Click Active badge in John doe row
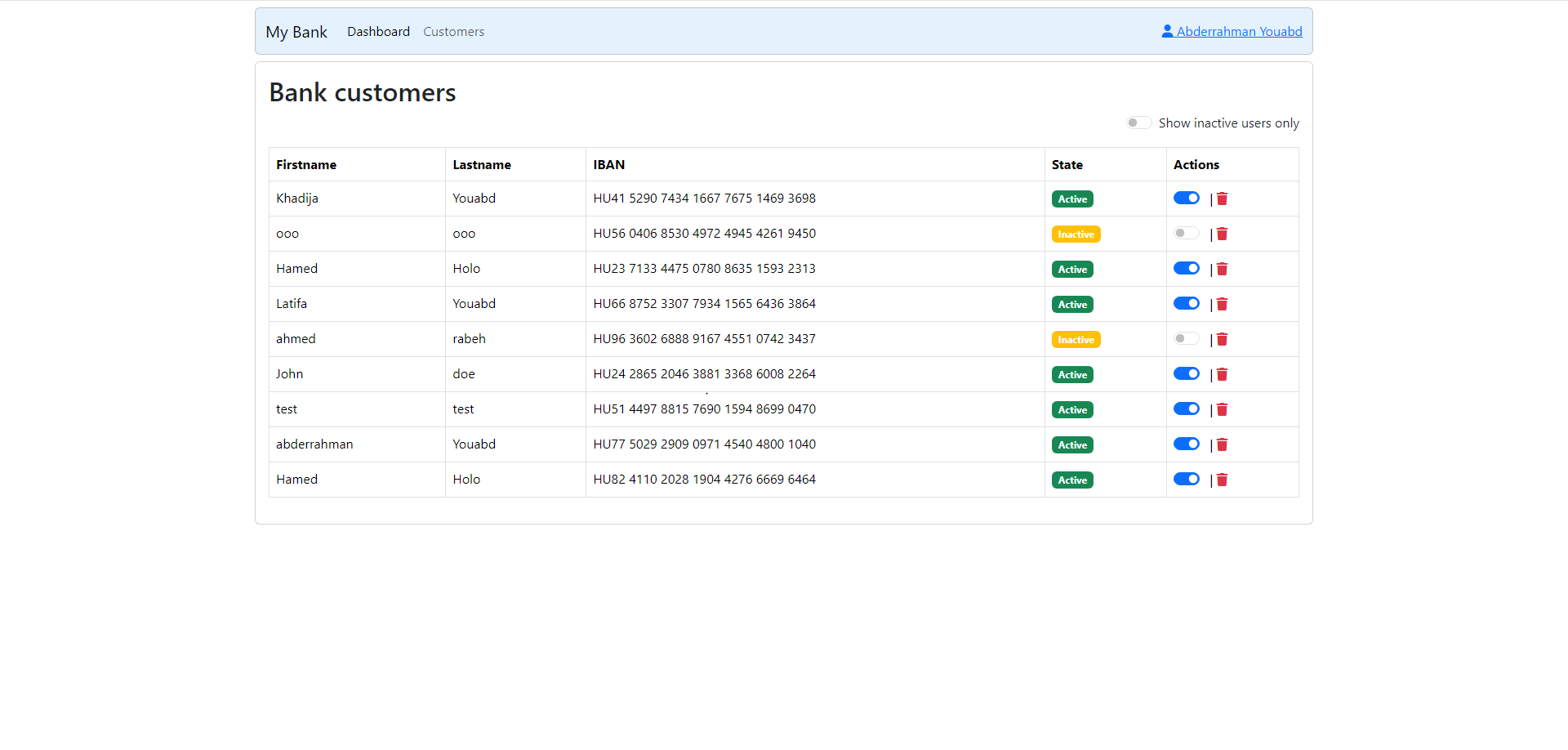This screenshot has width=1568, height=750. click(x=1072, y=374)
